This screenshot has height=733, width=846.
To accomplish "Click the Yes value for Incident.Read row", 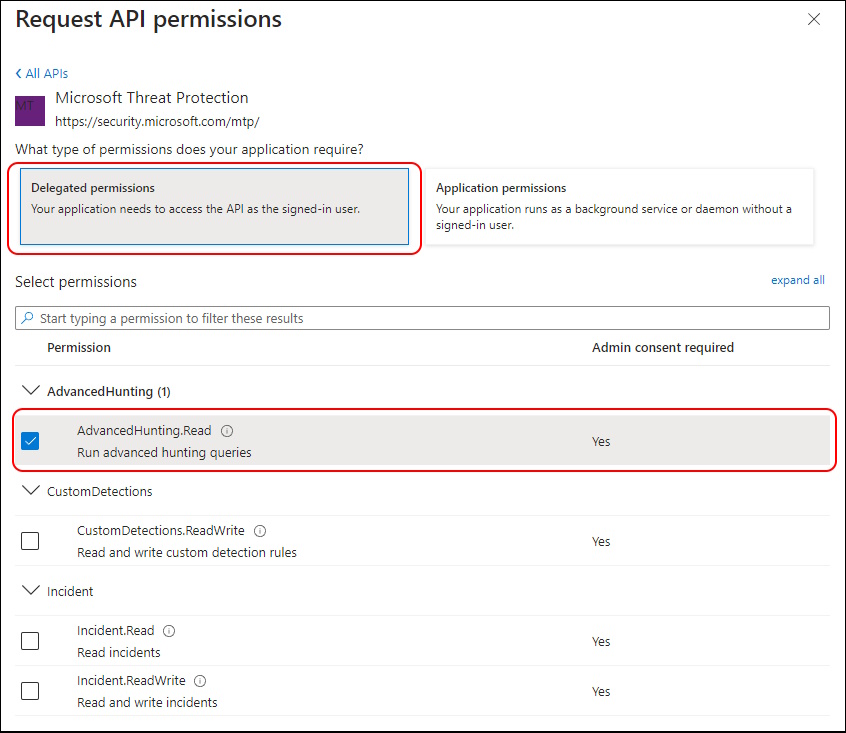I will pos(601,642).
